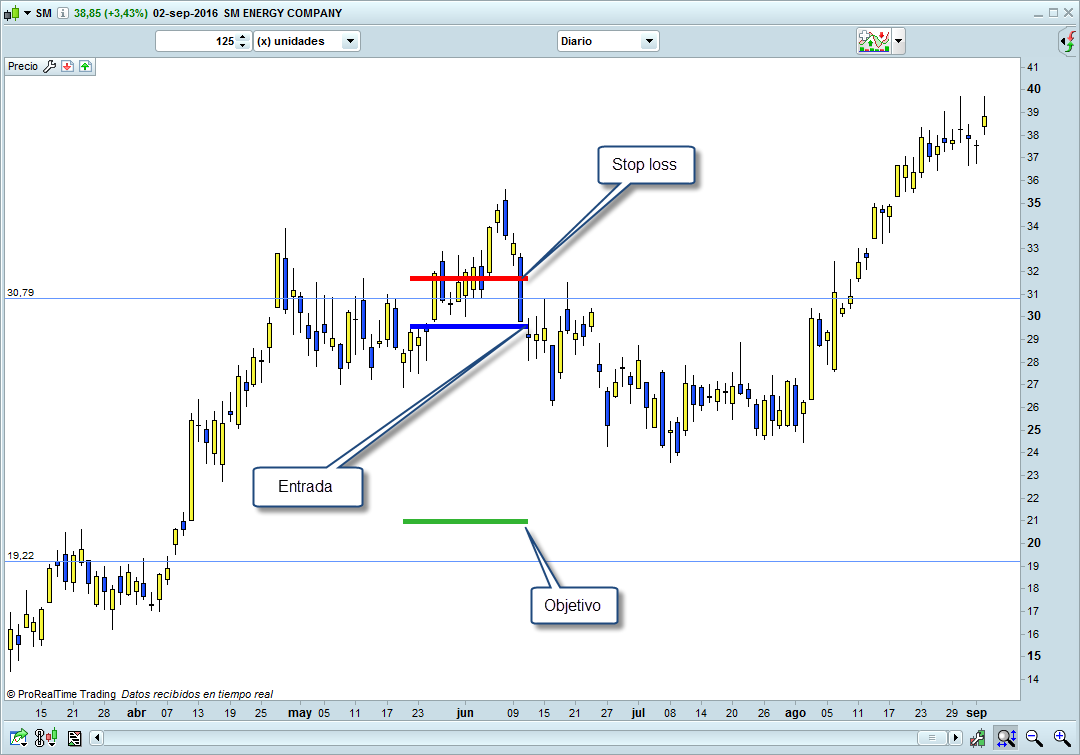Select the candlestick style icon in bottom toolbar

47,738
